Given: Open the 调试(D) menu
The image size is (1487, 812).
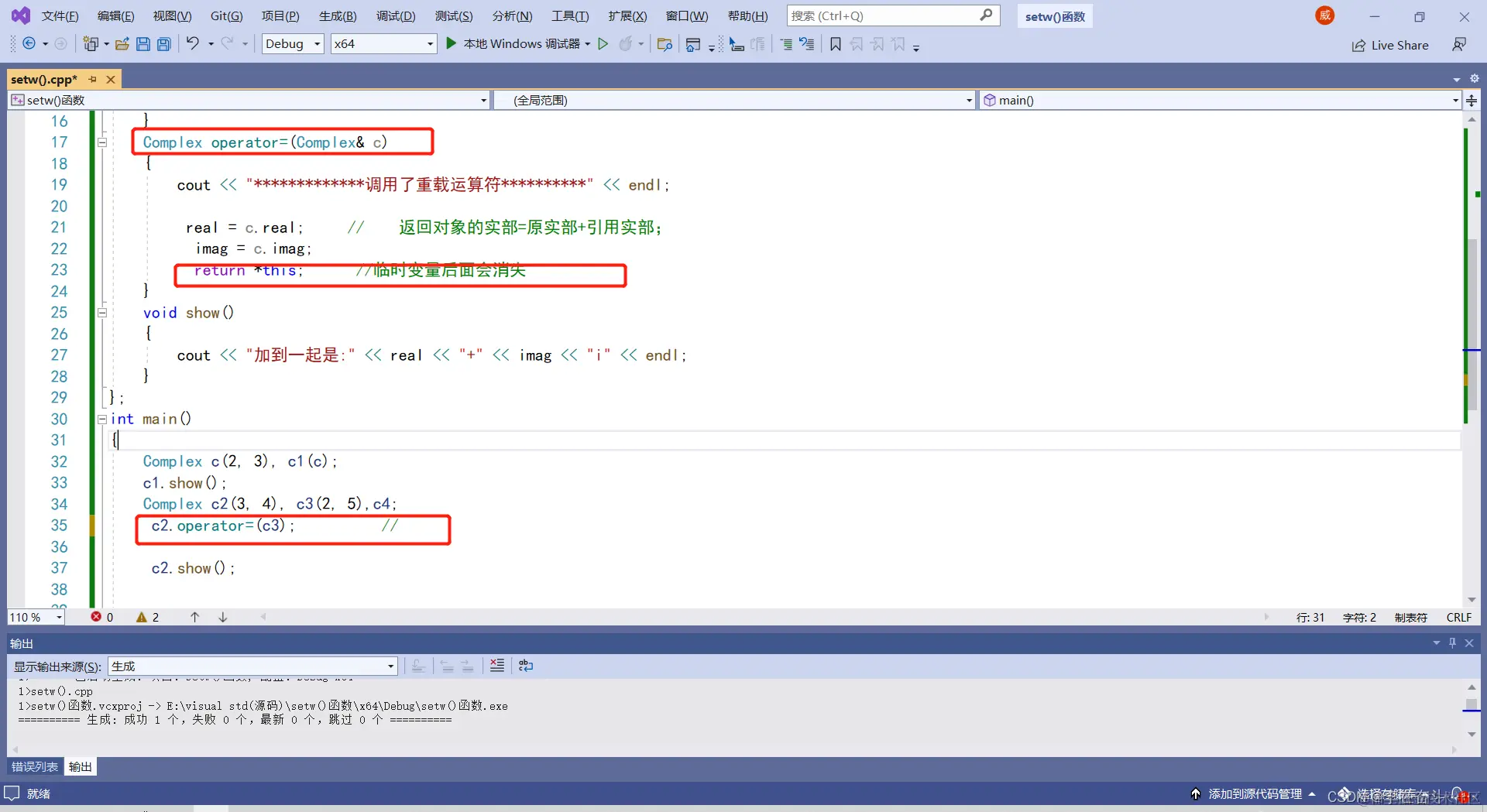Looking at the screenshot, I should click(396, 15).
